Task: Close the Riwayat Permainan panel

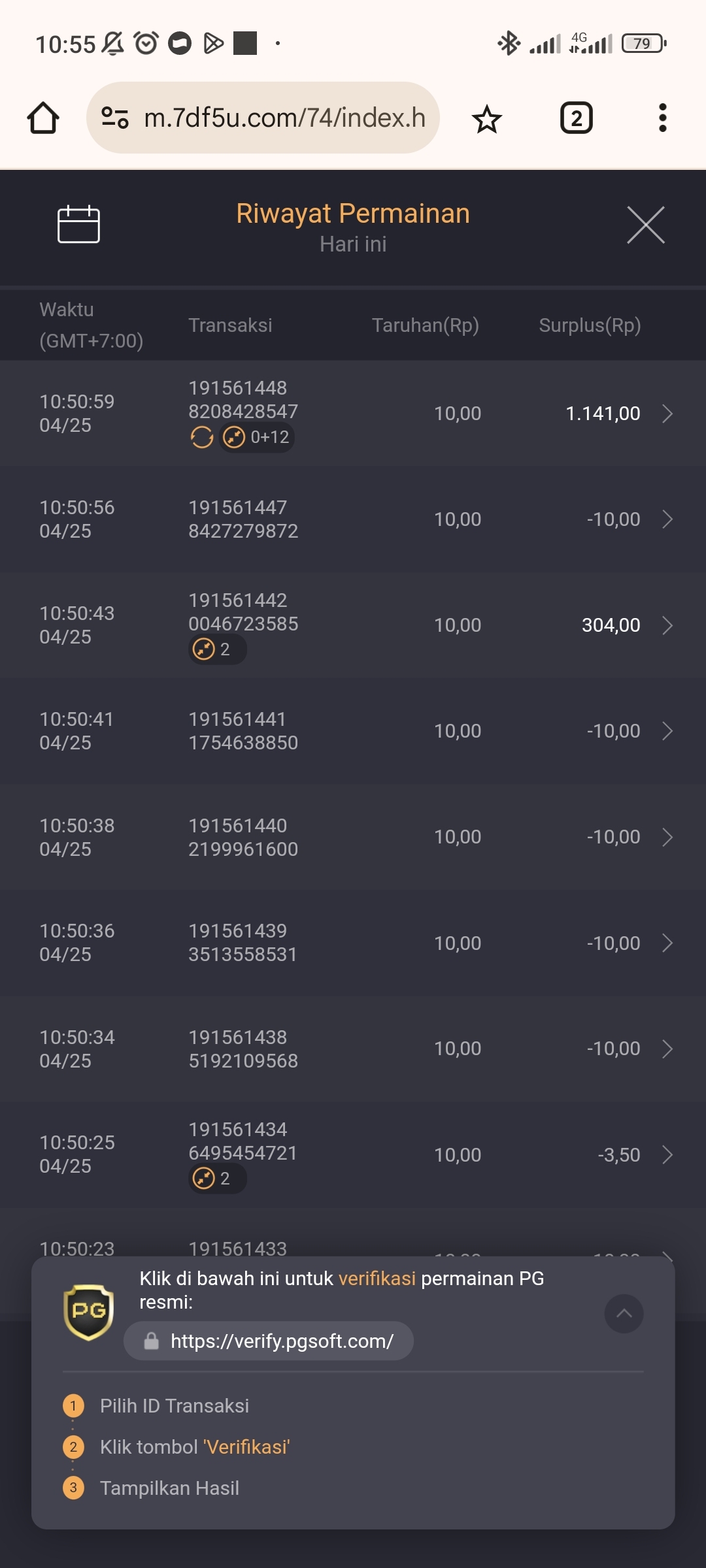Action: pos(646,225)
